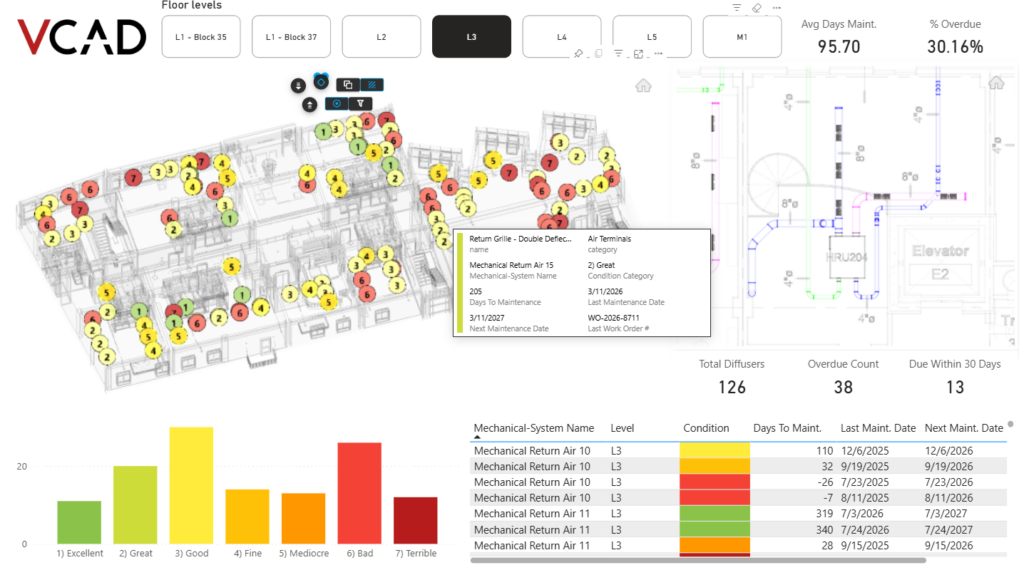
Task: Click the round up-arrow button
Action: pyautogui.click(x=310, y=105)
